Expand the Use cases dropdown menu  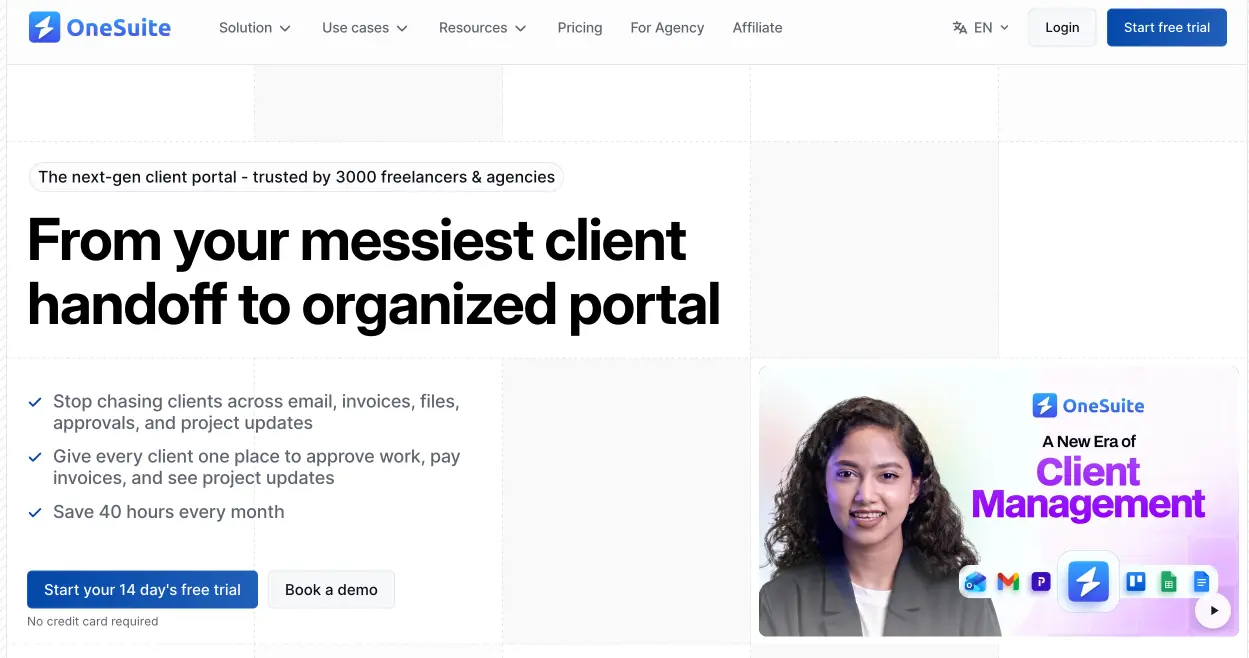coord(365,28)
